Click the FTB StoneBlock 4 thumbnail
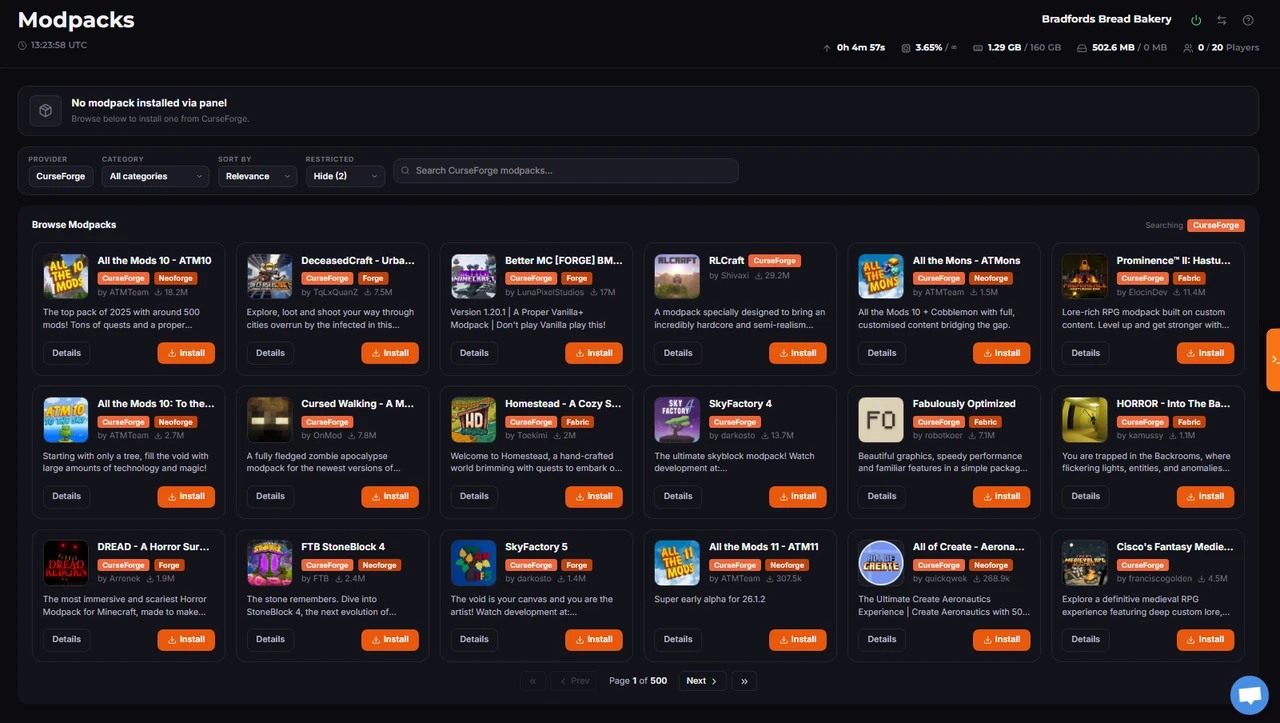This screenshot has width=1280, height=723. (270, 563)
